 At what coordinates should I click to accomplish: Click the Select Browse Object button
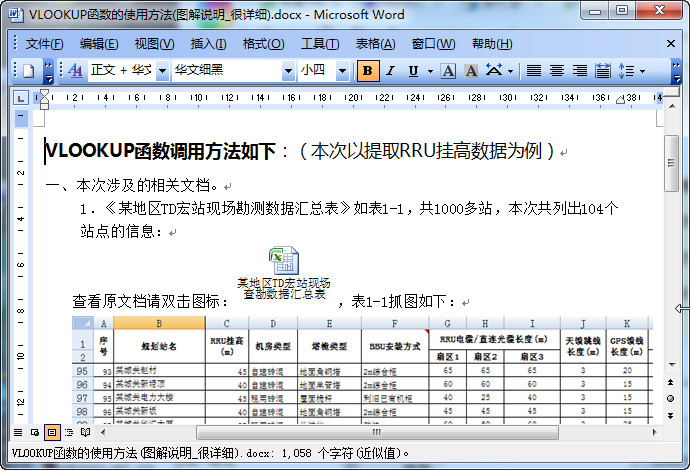pyautogui.click(x=671, y=399)
